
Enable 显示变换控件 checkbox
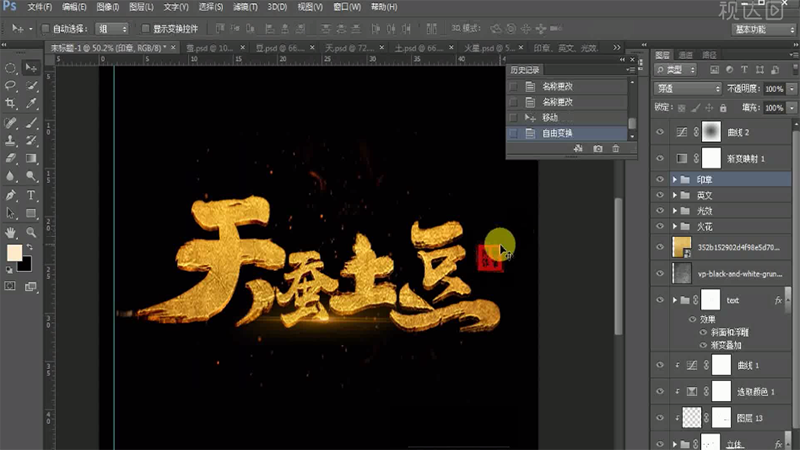click(145, 29)
